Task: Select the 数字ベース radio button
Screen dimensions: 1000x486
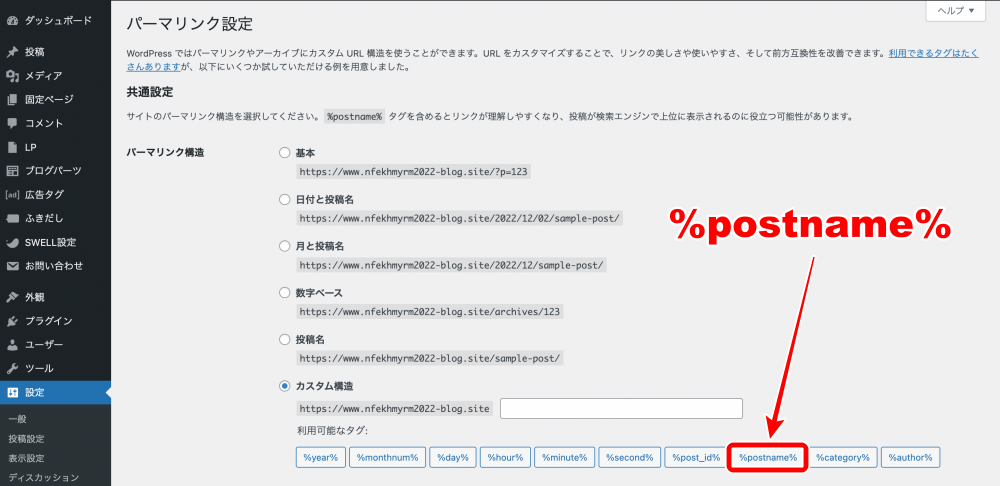Action: coord(284,293)
